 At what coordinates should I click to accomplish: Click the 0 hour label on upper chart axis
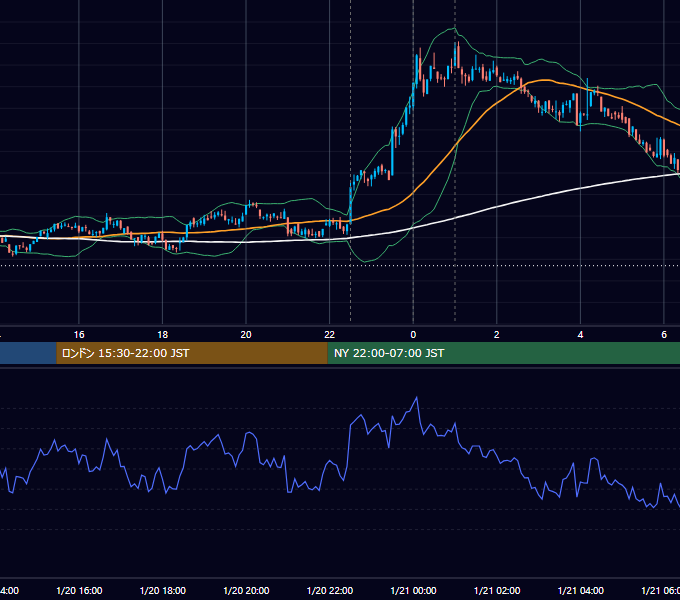[413, 335]
